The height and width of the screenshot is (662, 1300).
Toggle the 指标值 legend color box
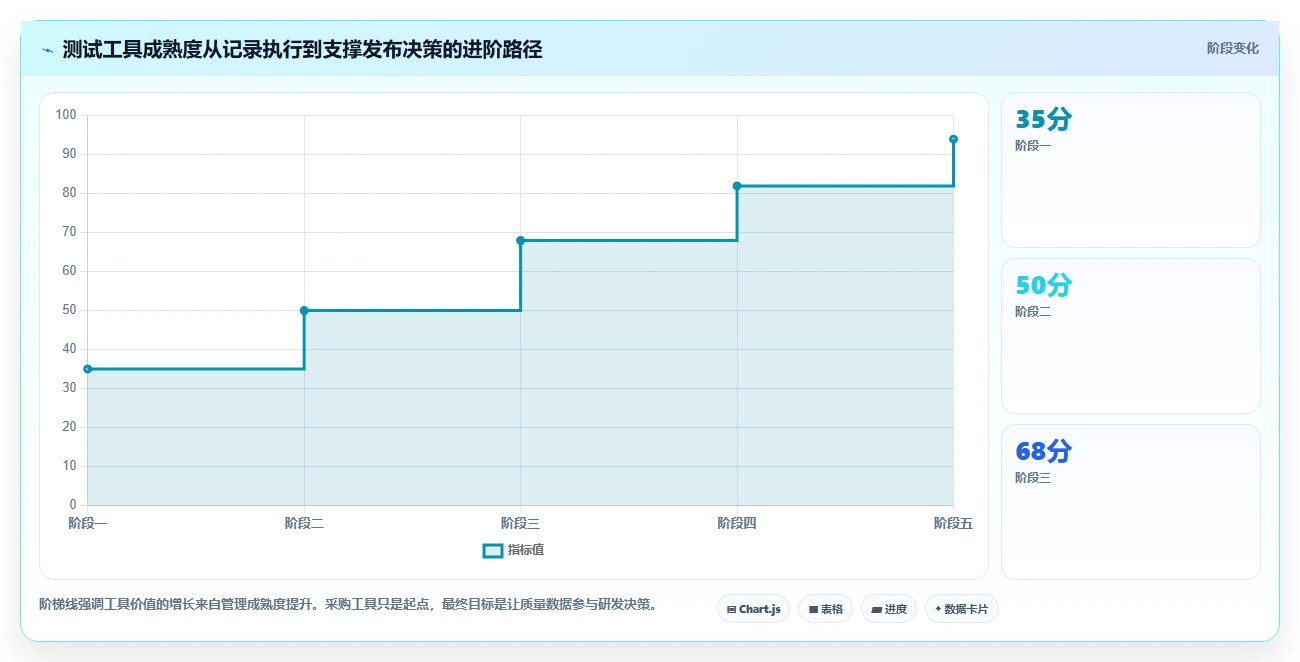492,550
